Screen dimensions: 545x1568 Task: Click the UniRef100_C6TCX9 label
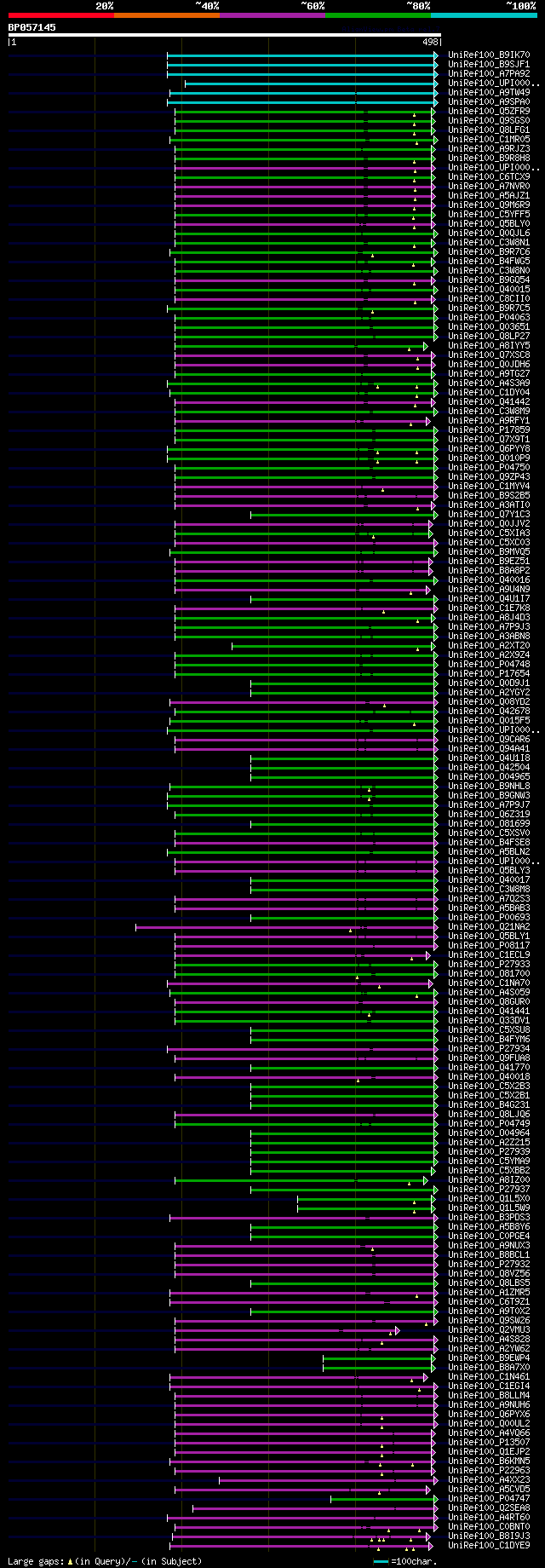pyautogui.click(x=489, y=177)
